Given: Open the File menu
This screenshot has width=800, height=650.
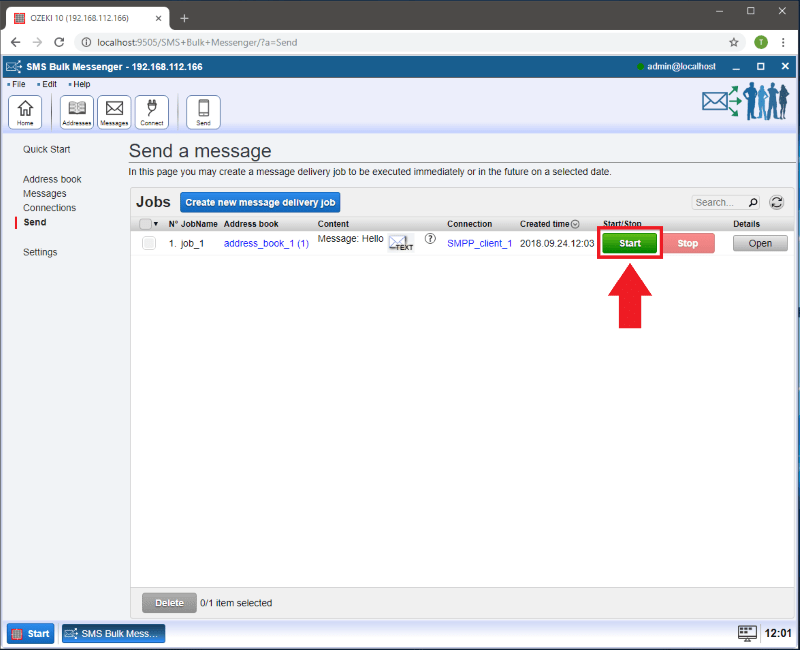Looking at the screenshot, I should [18, 84].
